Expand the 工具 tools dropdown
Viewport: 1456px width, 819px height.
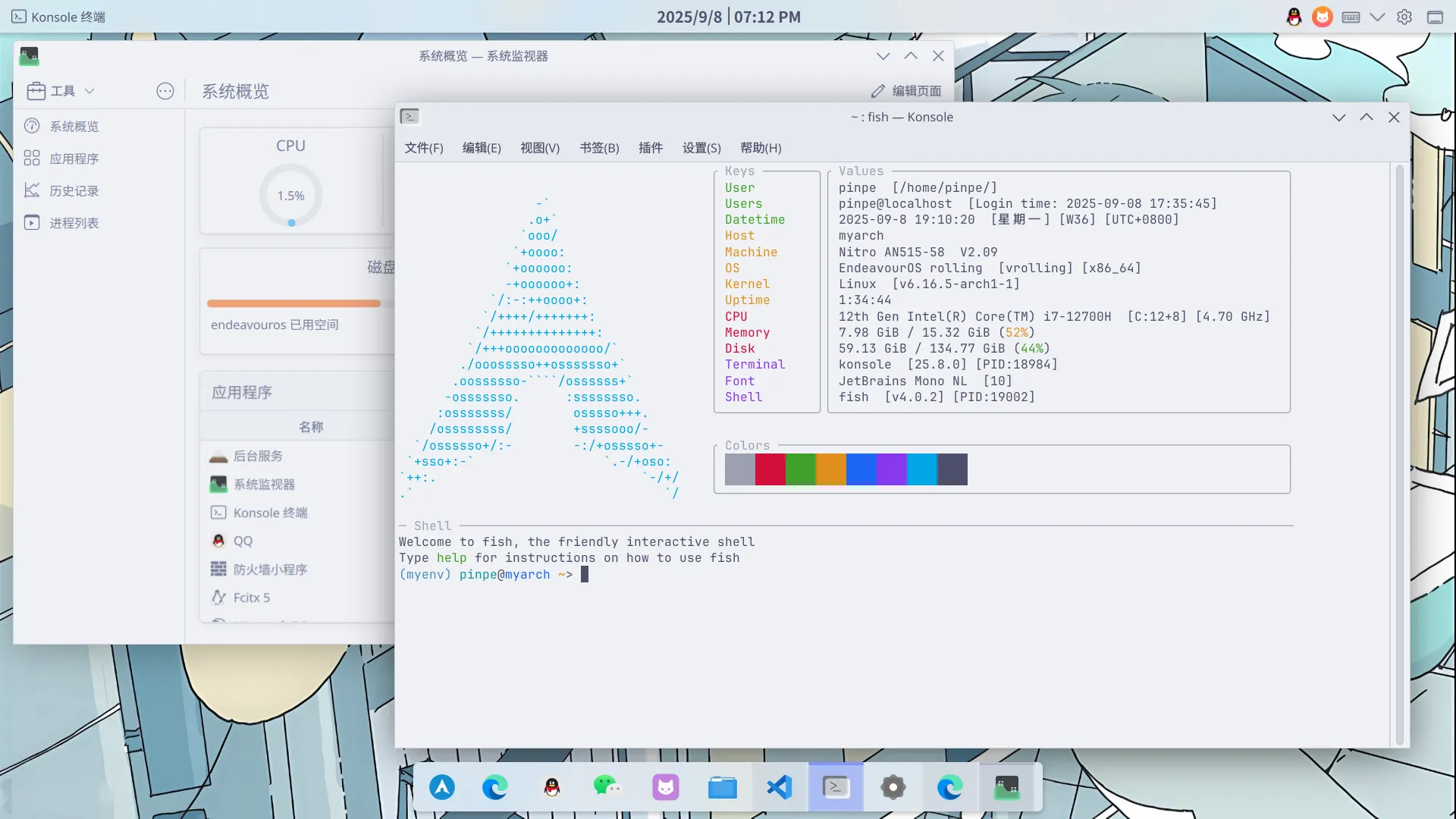(x=61, y=91)
